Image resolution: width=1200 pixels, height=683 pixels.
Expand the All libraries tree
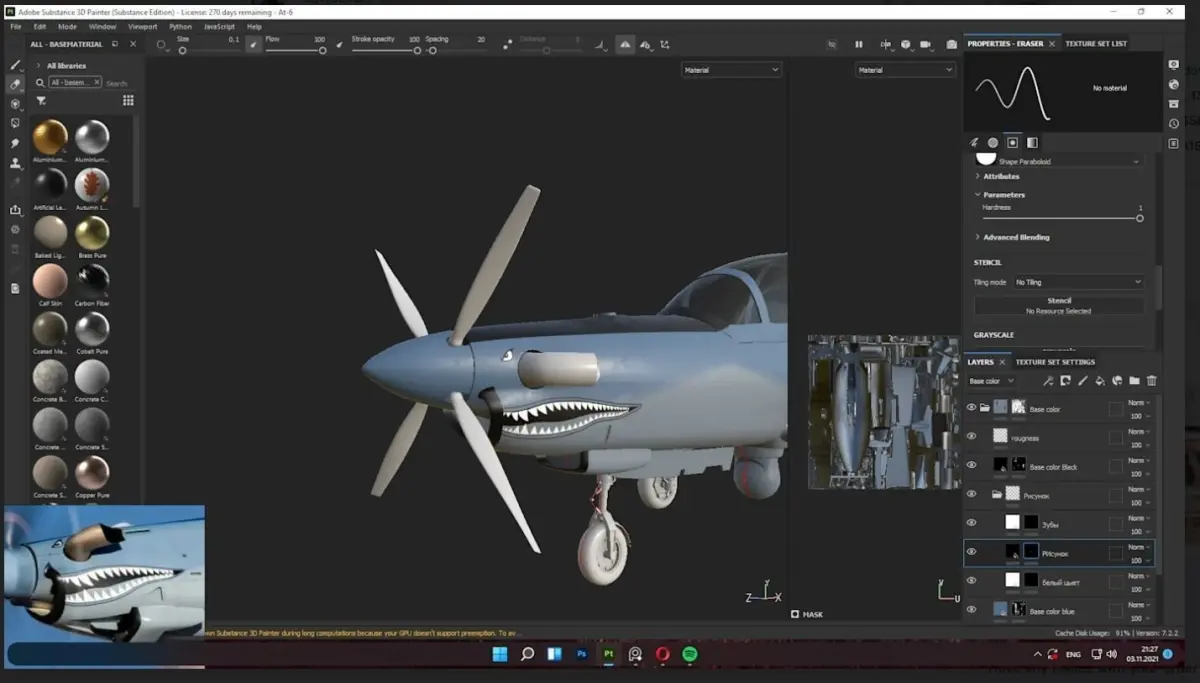[38, 66]
